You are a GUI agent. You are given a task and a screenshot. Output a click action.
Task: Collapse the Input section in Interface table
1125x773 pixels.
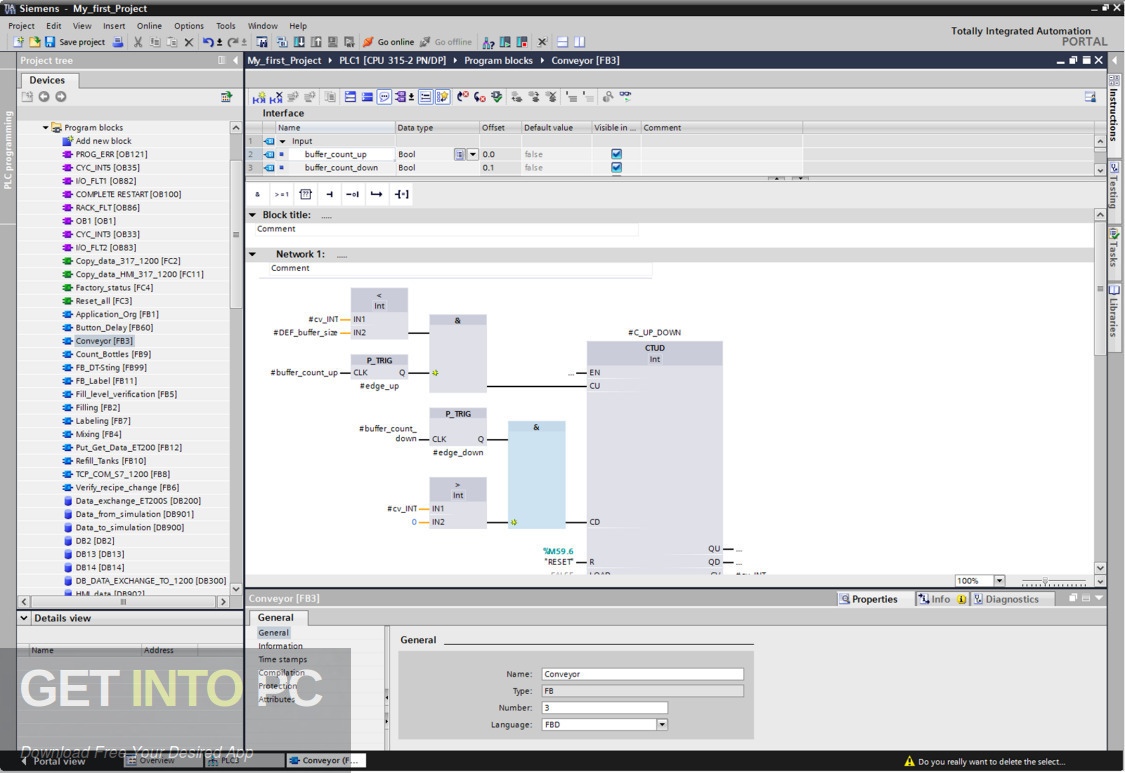pos(283,141)
